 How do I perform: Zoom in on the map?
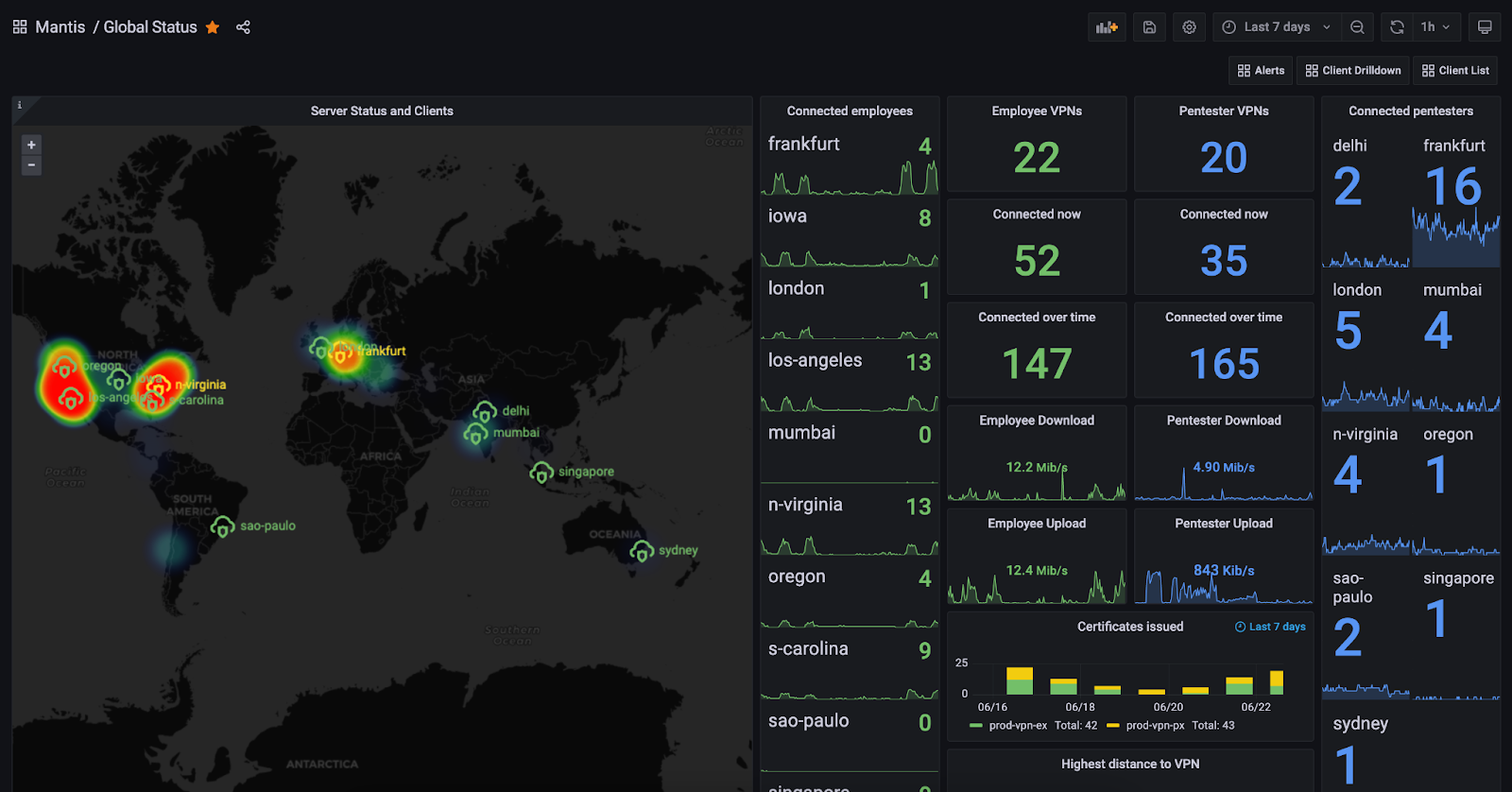click(31, 145)
